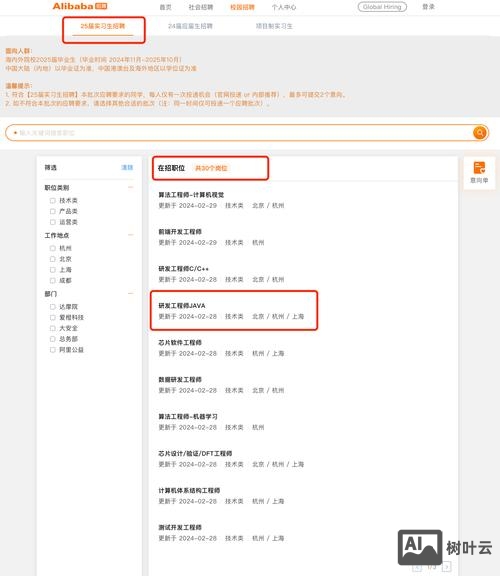
Task: Go to next page of job results
Action: click(x=446, y=567)
